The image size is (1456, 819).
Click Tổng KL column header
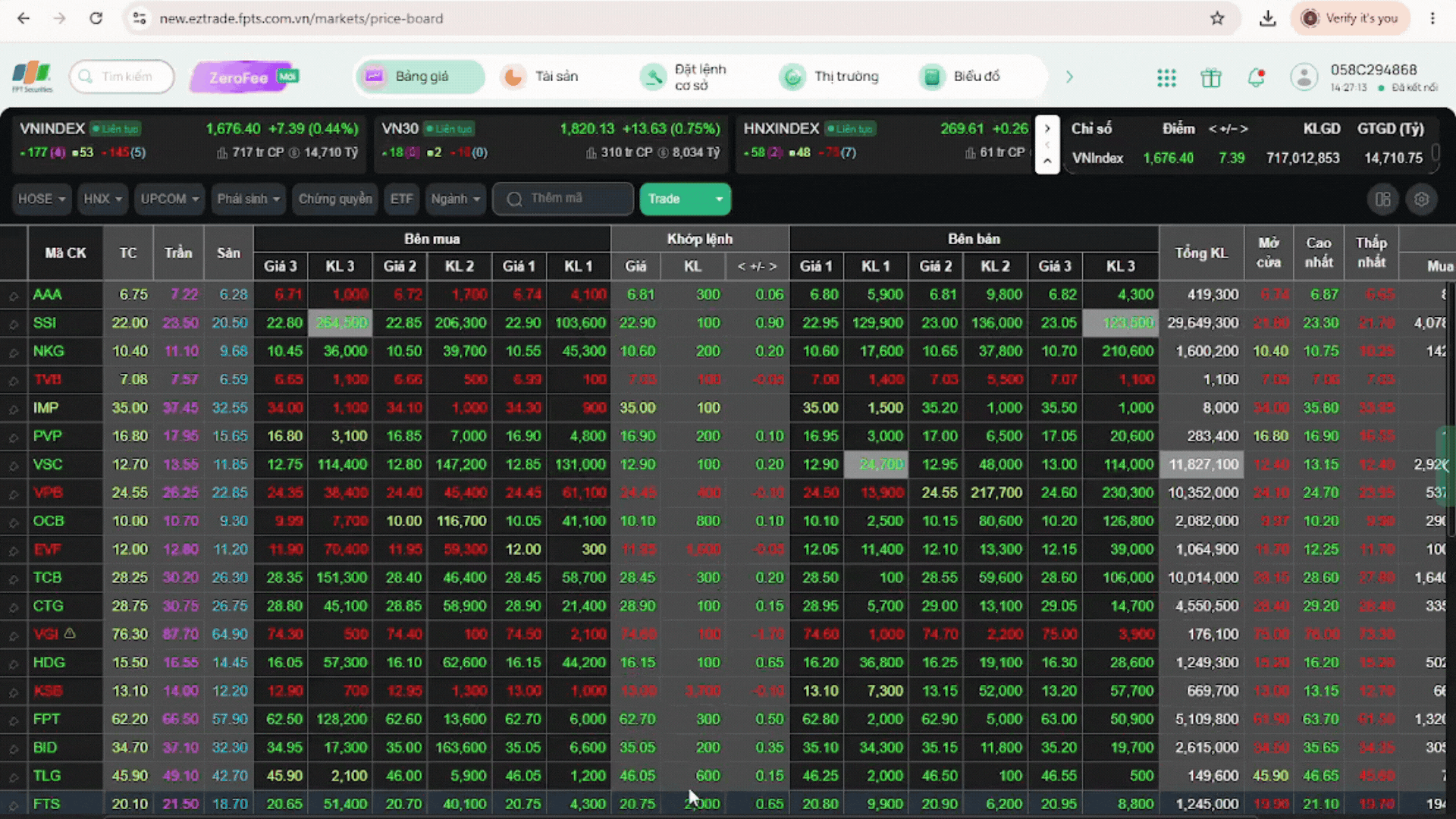click(1201, 253)
